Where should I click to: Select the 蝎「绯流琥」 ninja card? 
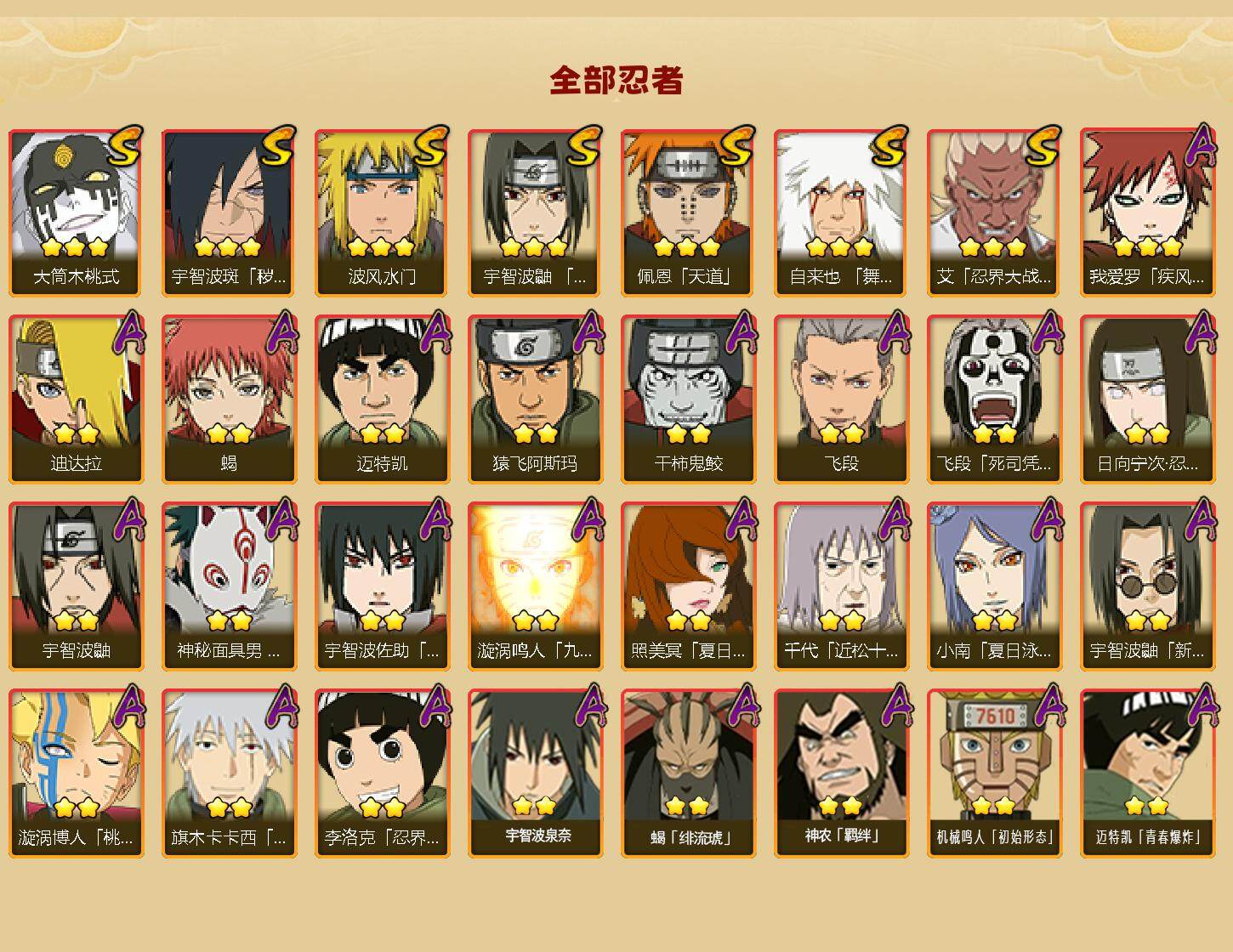(689, 773)
